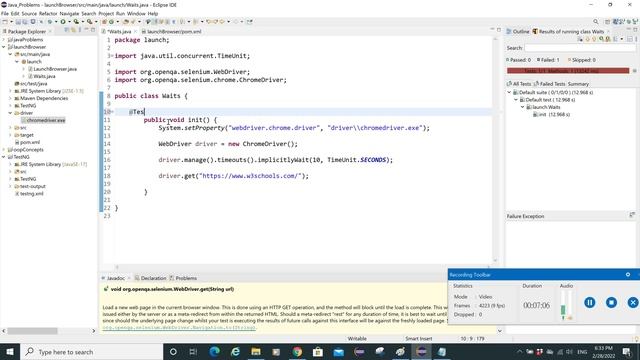Viewport: 640px width, 360px height.
Task: Click the Save toolbar icon
Action: point(18,22)
